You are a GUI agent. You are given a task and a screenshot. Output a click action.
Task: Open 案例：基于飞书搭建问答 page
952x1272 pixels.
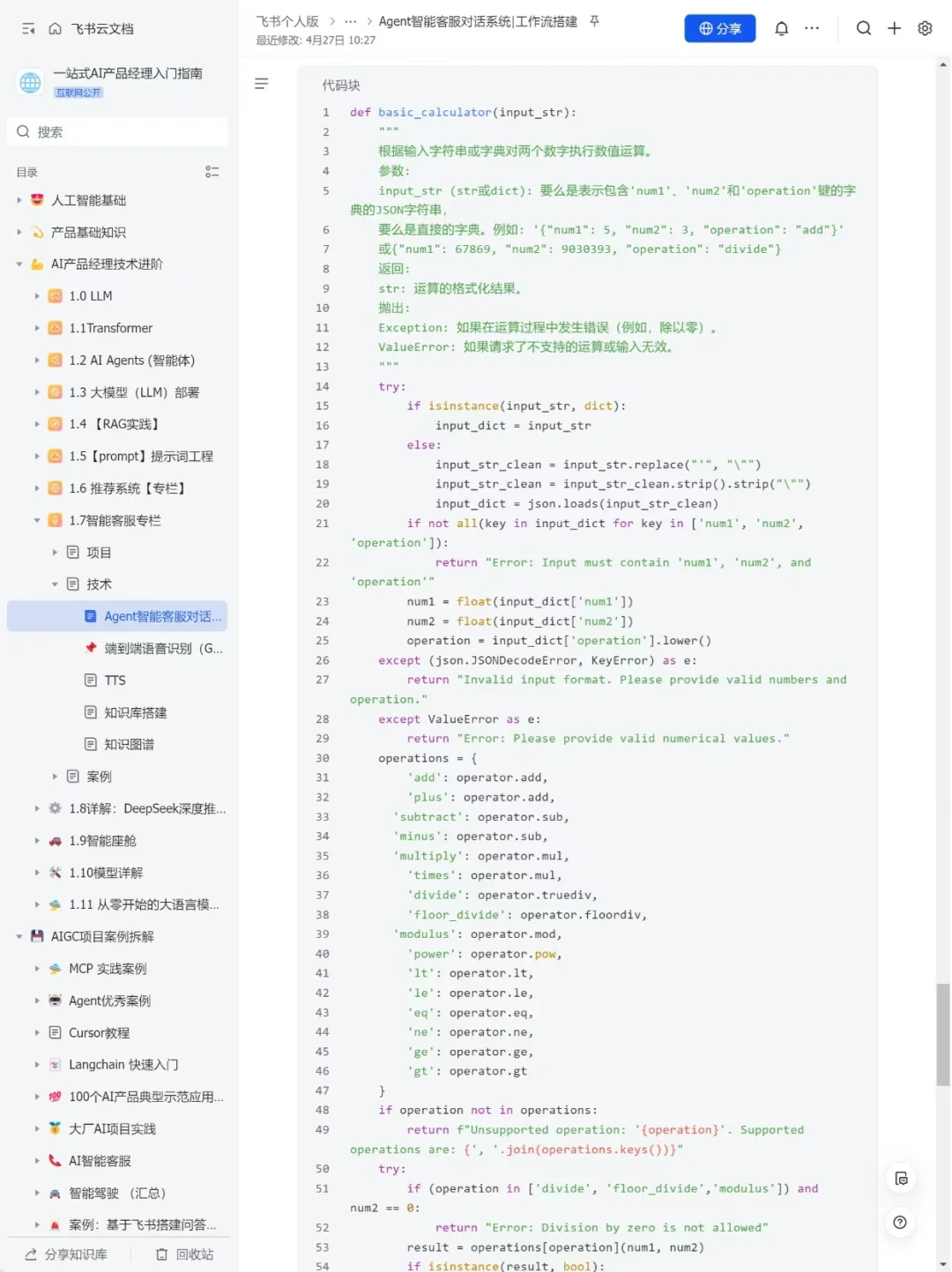tap(143, 1225)
